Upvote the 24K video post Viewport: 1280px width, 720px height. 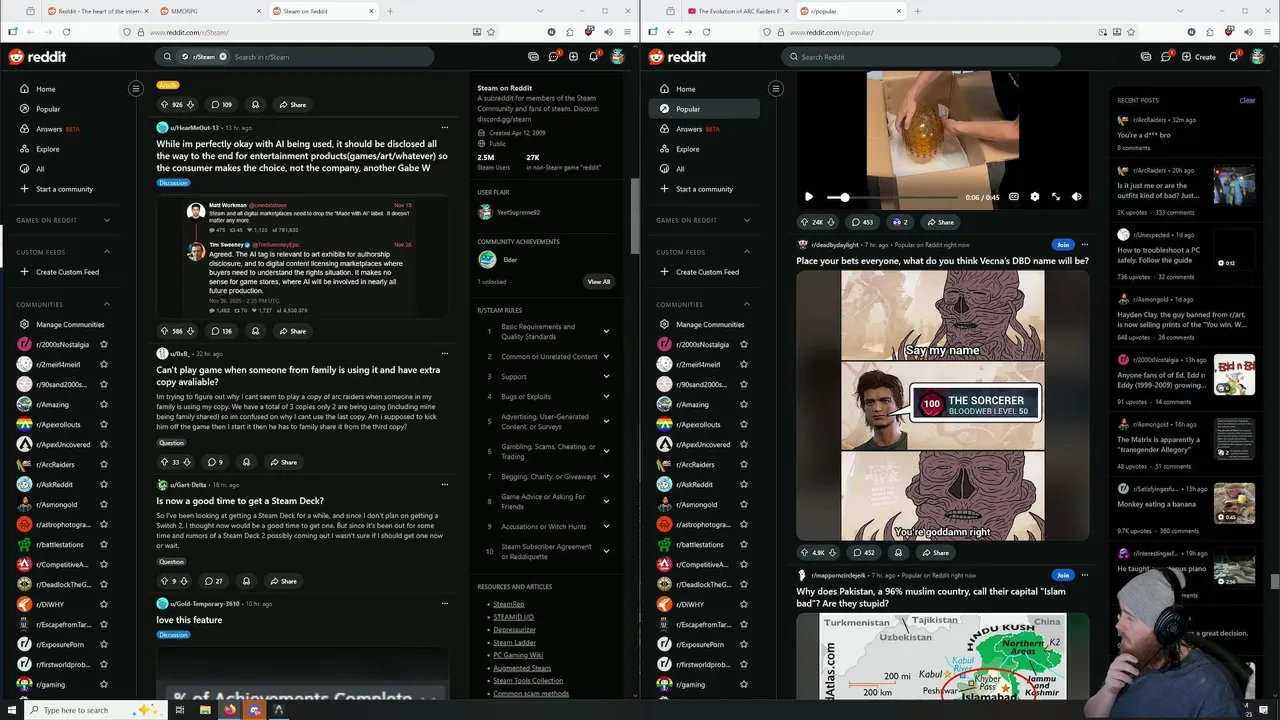coord(804,222)
